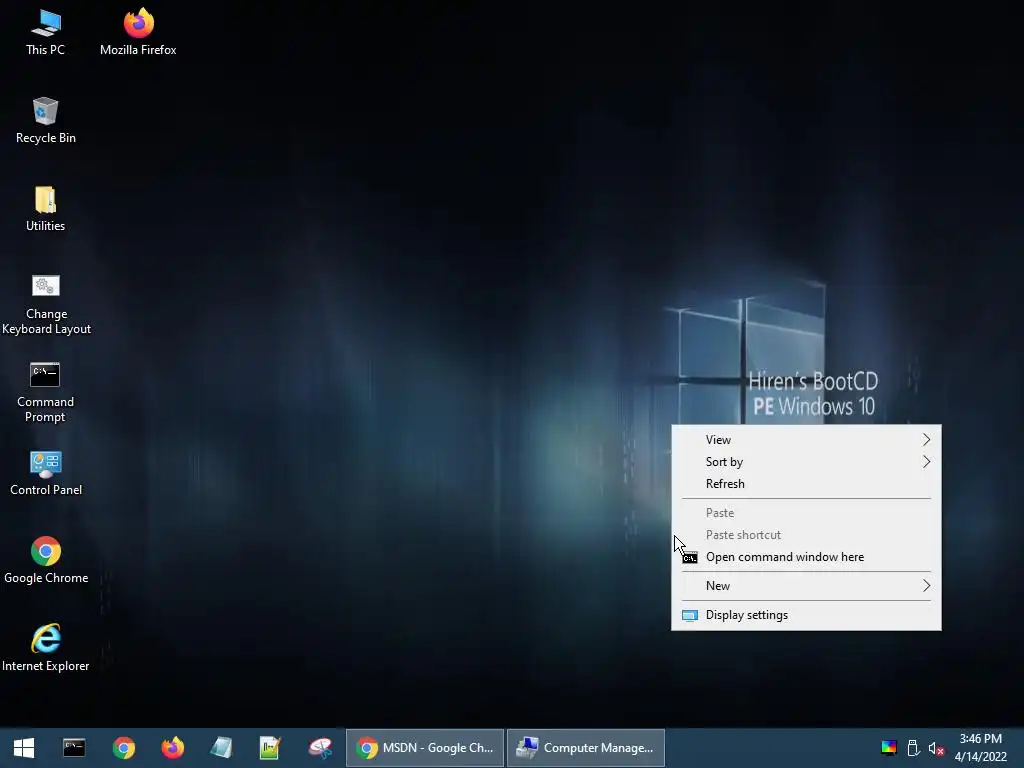Launch Command Prompt from the taskbar
Image resolution: width=1024 pixels, height=768 pixels.
click(x=74, y=748)
